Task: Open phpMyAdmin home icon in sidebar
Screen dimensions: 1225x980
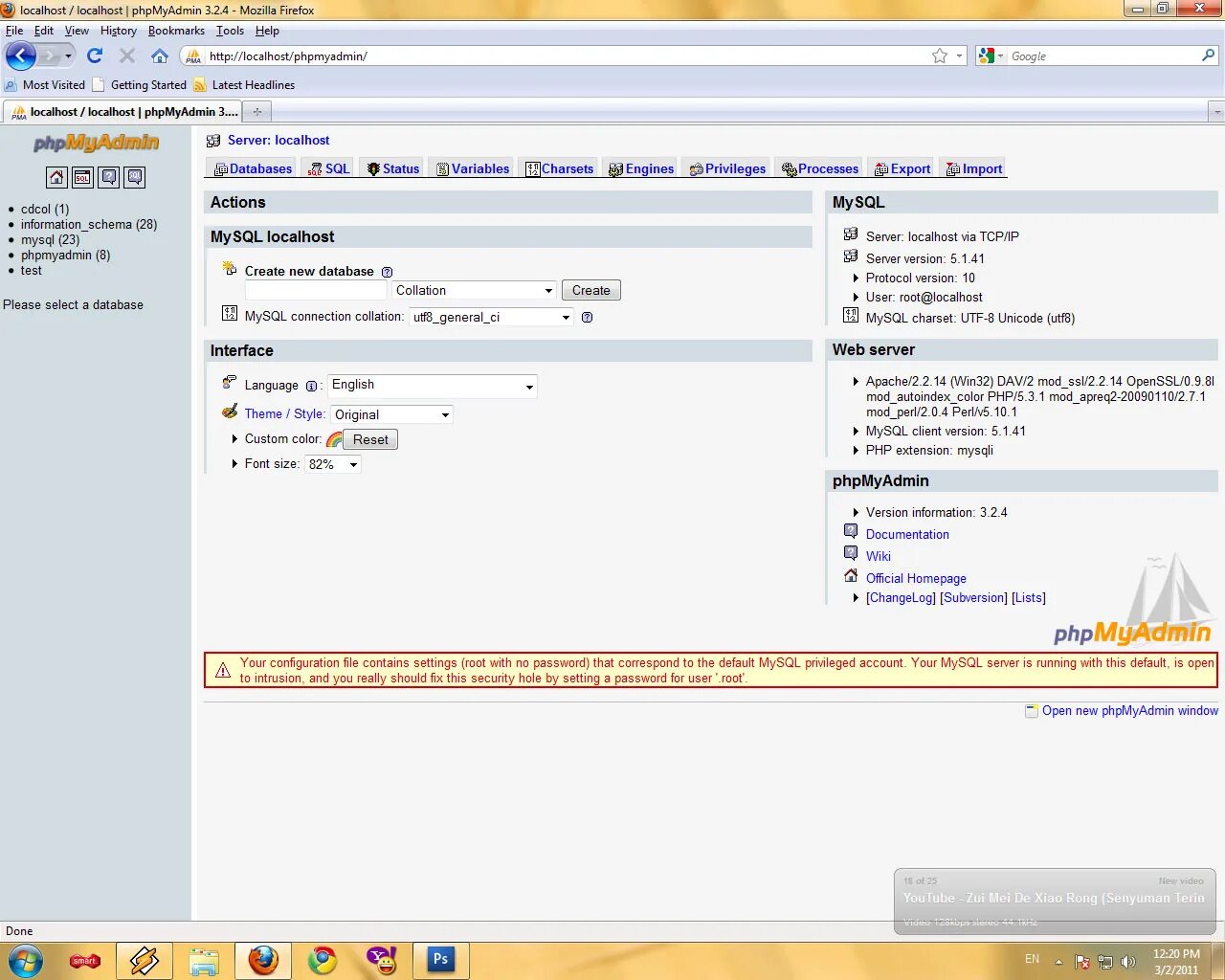Action: pyautogui.click(x=56, y=177)
